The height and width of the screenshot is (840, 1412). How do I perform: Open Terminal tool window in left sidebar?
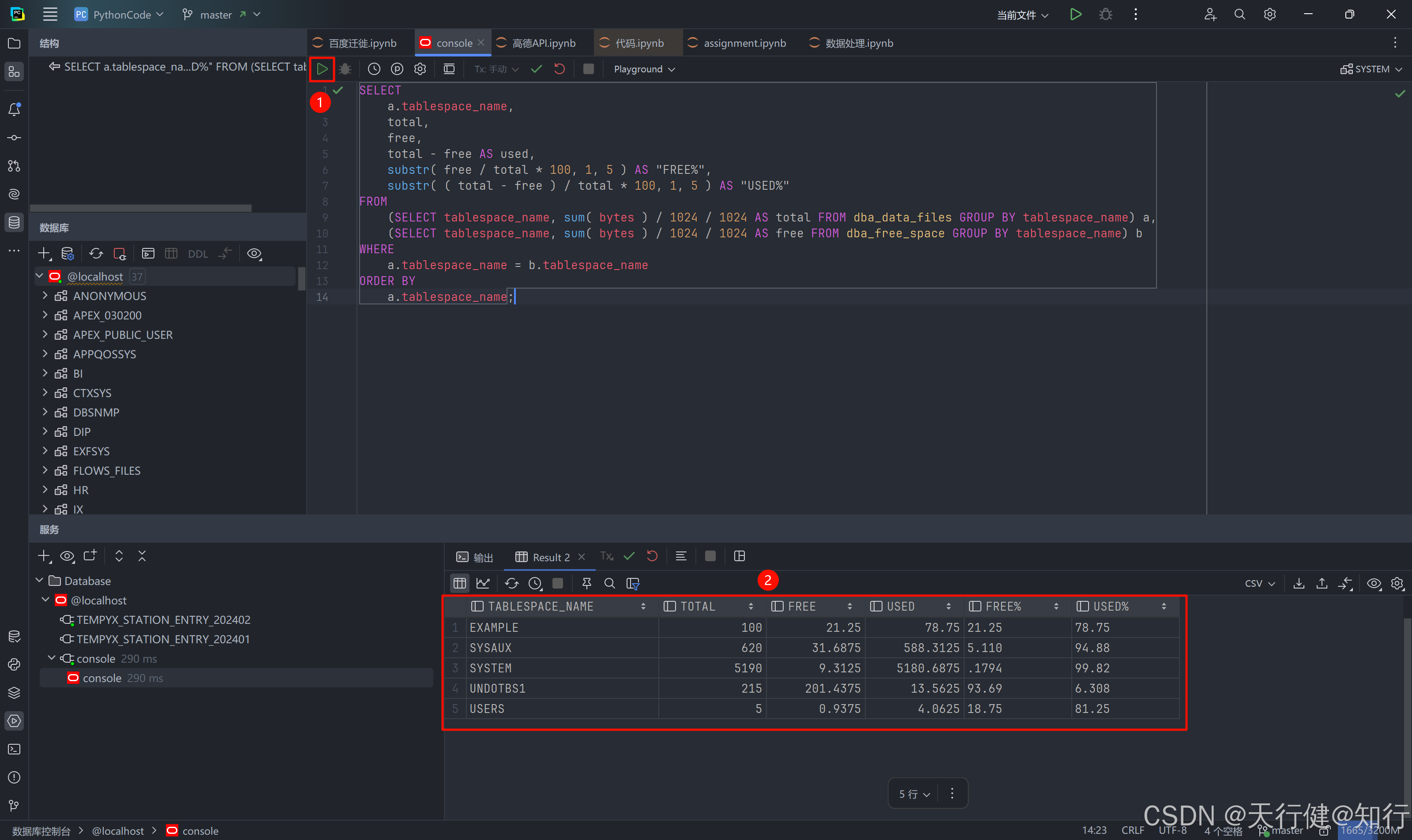point(14,749)
